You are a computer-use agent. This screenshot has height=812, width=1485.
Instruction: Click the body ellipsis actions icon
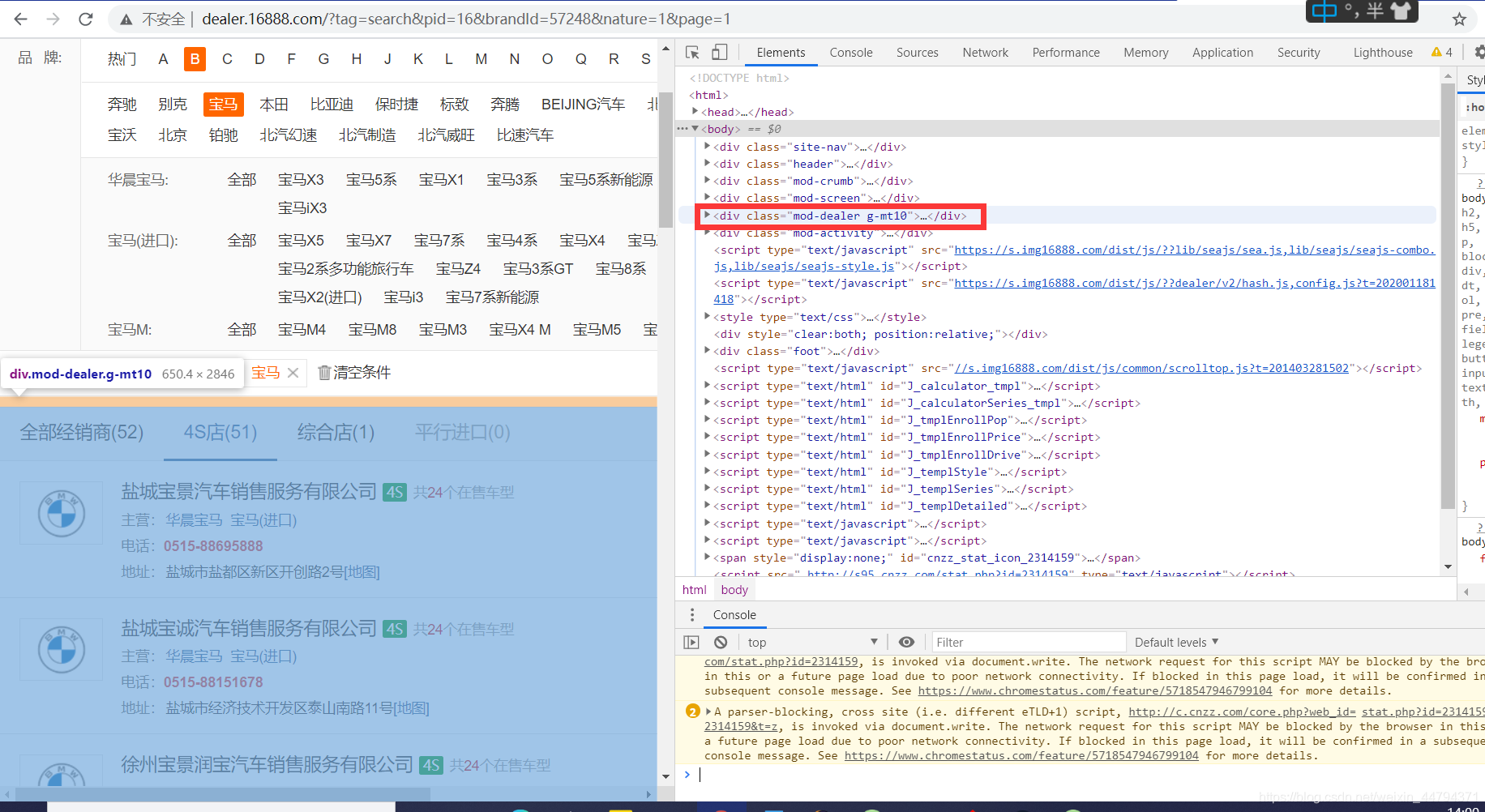tap(683, 129)
